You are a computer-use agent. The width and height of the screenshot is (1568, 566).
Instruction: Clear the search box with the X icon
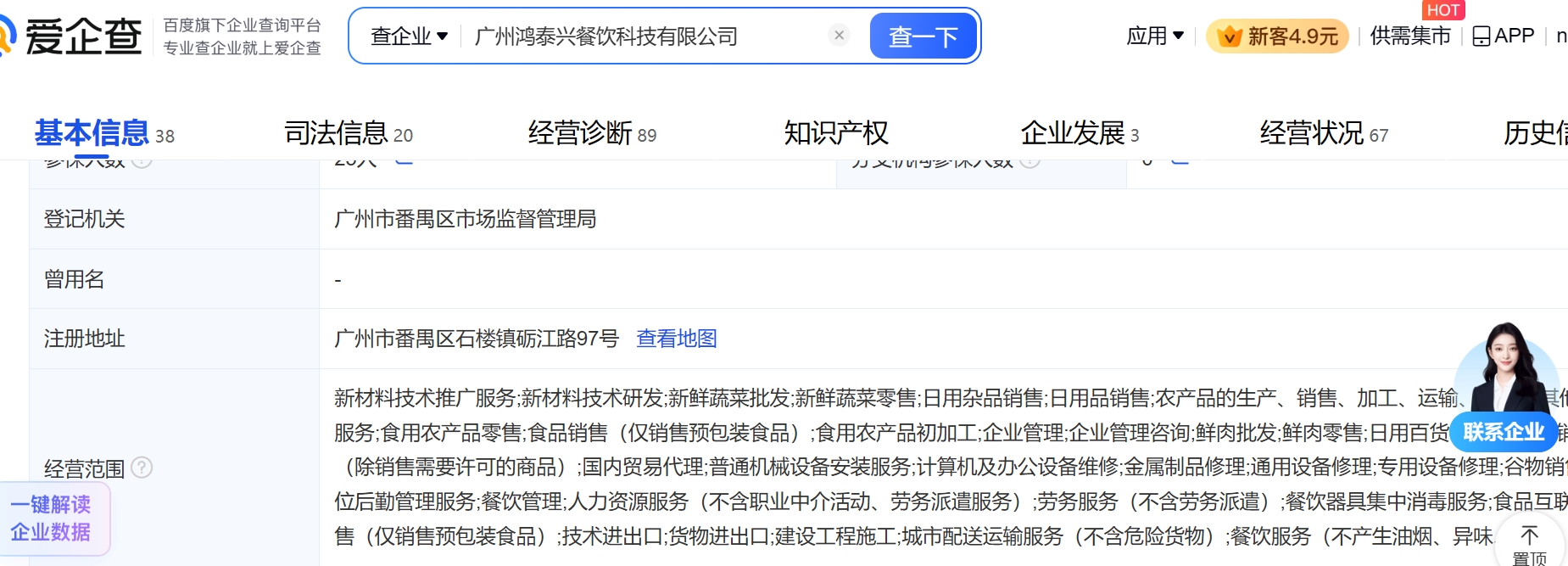pyautogui.click(x=839, y=35)
